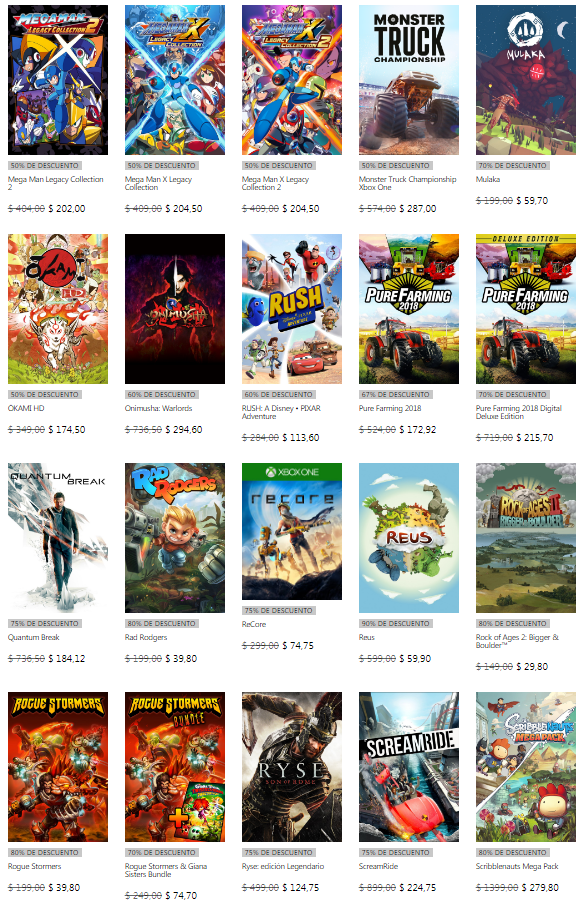587x915 pixels.
Task: Select the Mega Man X Legacy Collection 2 title
Action: [x=275, y=183]
